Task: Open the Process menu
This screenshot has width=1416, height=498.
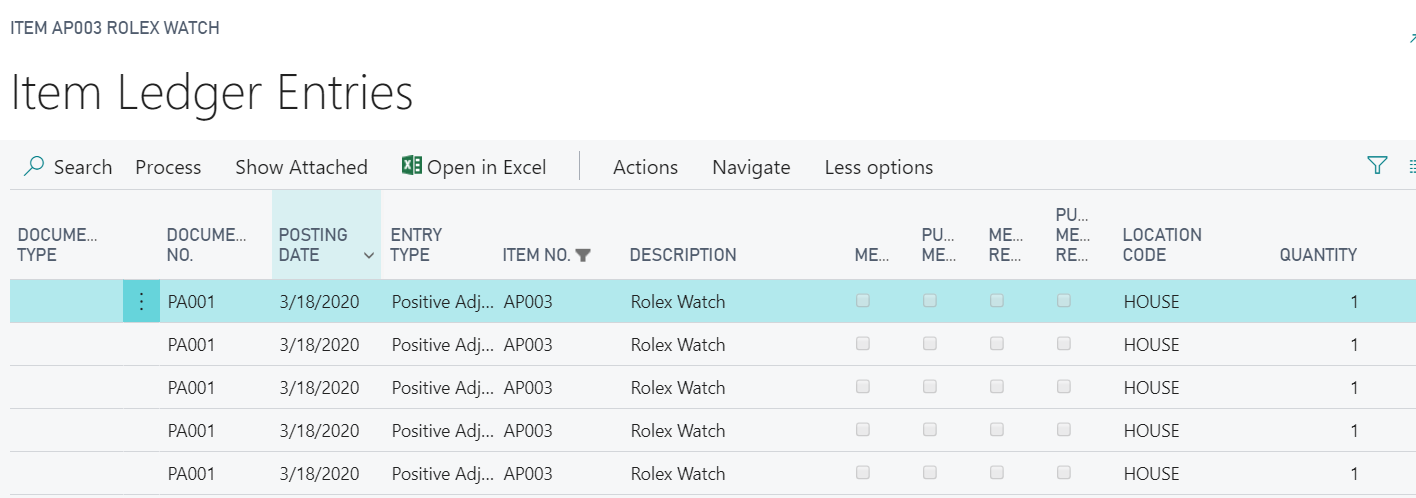Action: point(168,167)
